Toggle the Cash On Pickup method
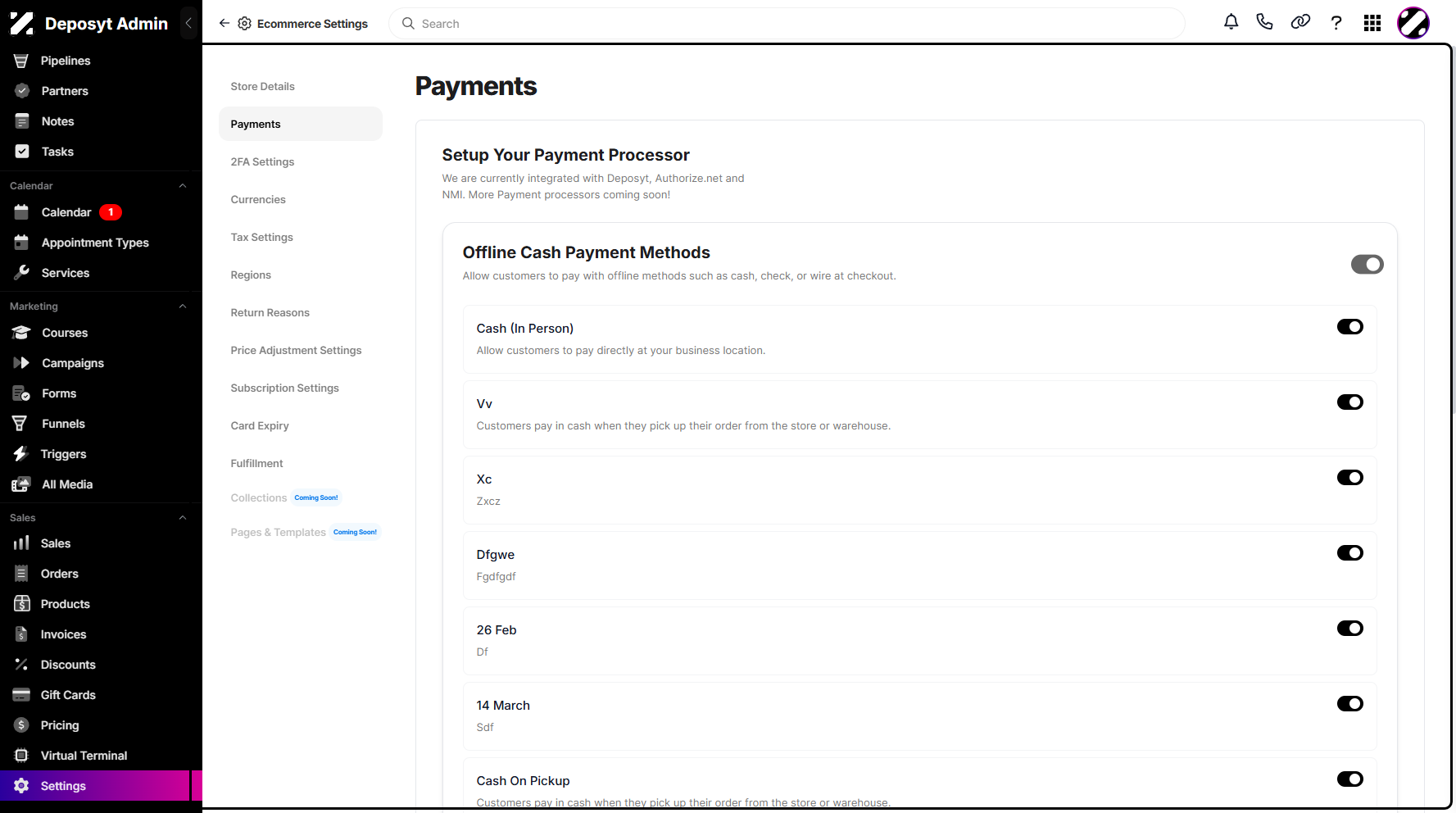 click(x=1349, y=779)
